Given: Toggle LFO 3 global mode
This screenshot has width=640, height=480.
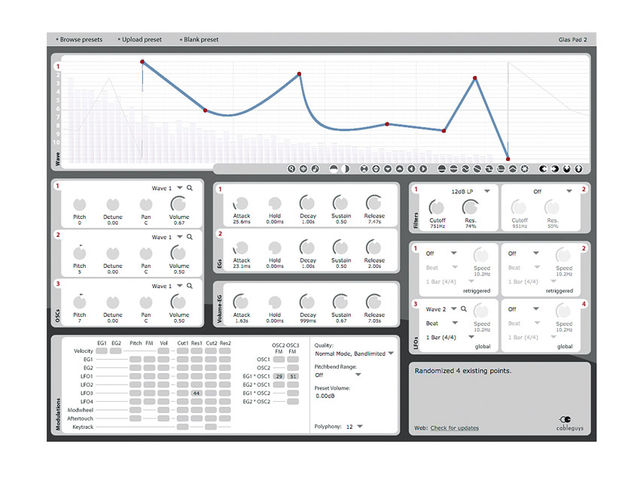Looking at the screenshot, I should coord(482,346).
